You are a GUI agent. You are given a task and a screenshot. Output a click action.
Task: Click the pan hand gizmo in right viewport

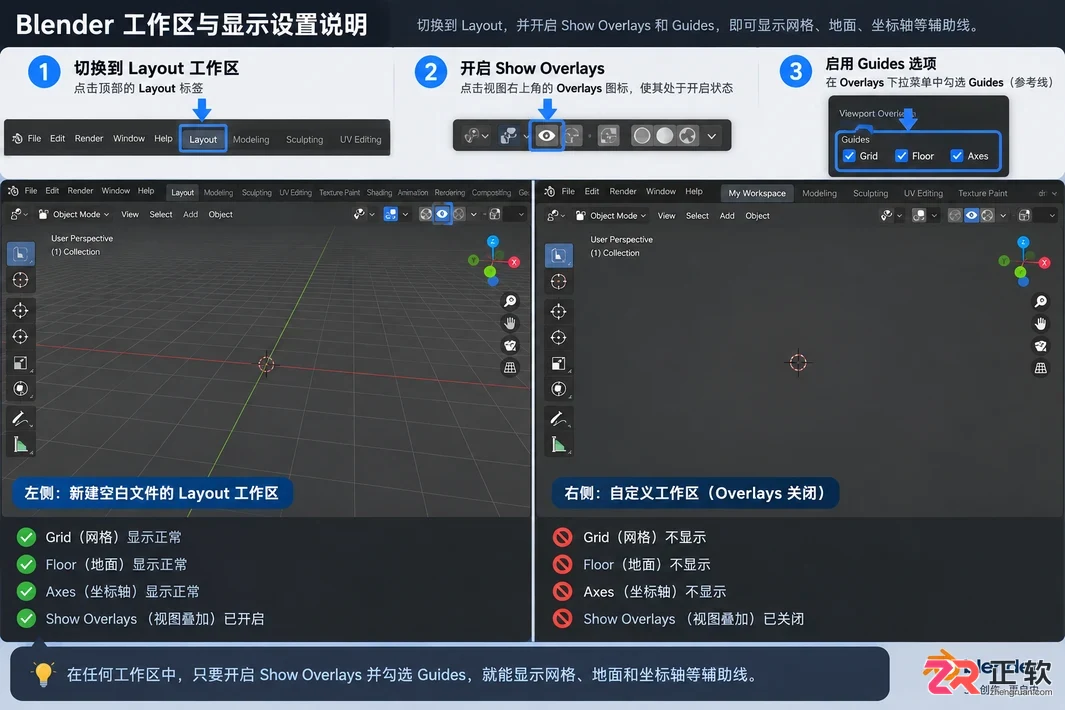(1041, 323)
